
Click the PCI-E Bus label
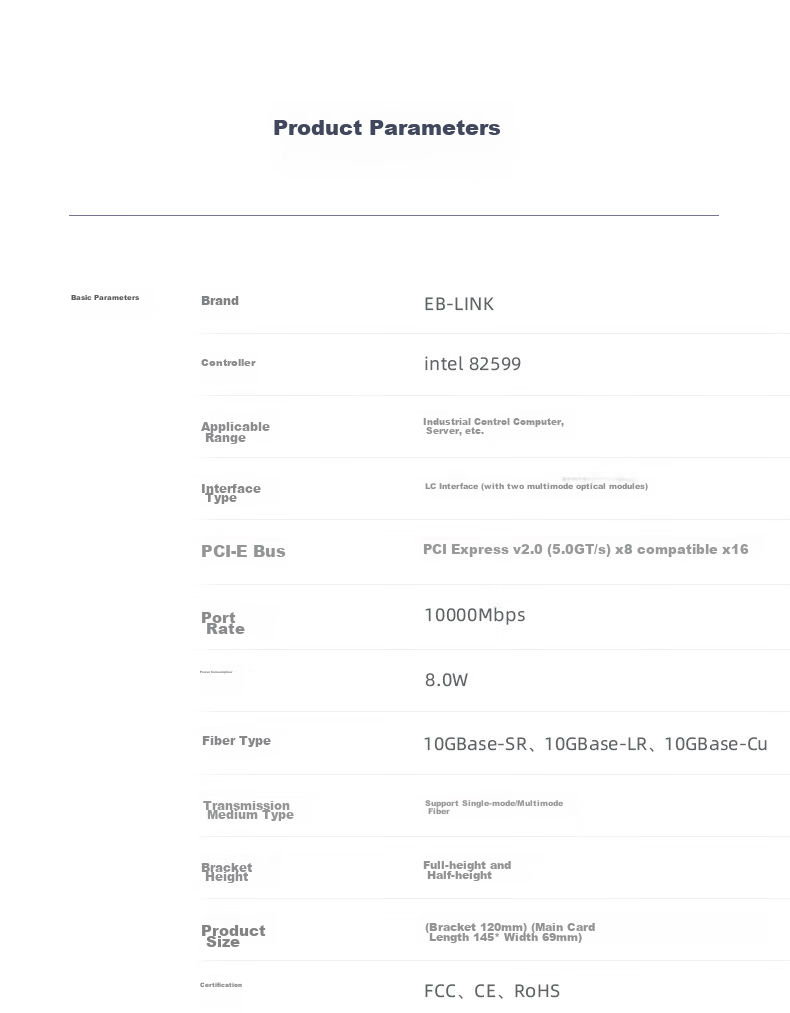pos(243,551)
